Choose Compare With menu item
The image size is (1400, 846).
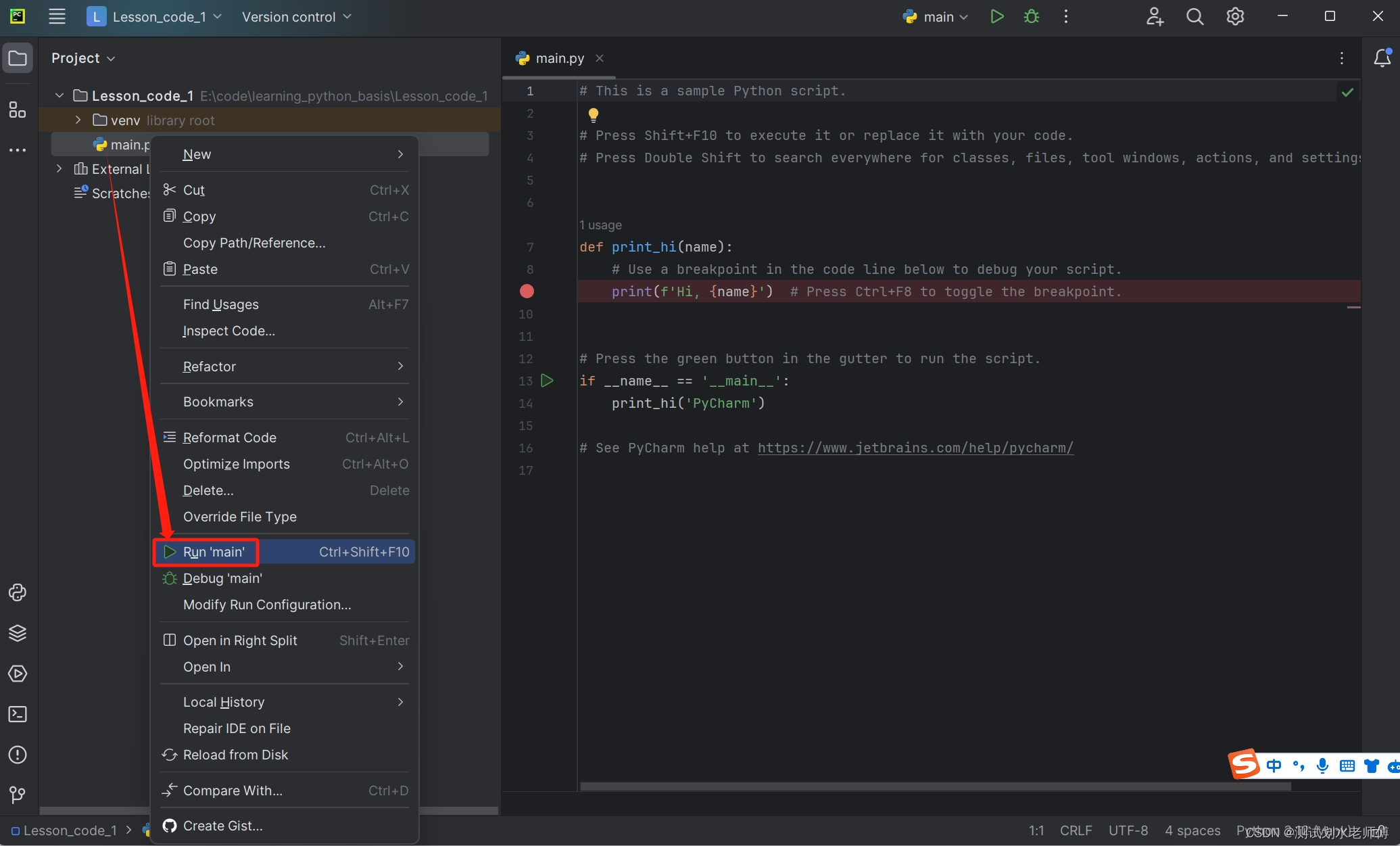click(x=285, y=791)
